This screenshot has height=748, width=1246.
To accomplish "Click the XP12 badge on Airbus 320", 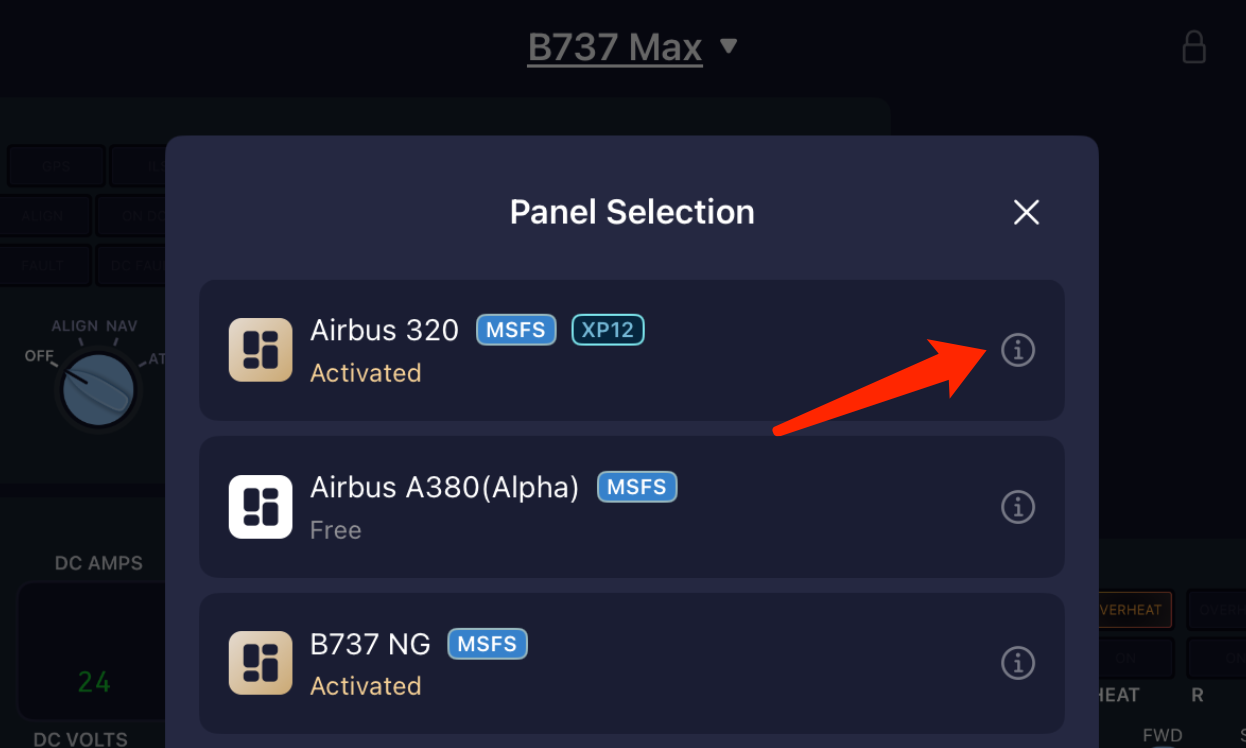I will tap(608, 330).
